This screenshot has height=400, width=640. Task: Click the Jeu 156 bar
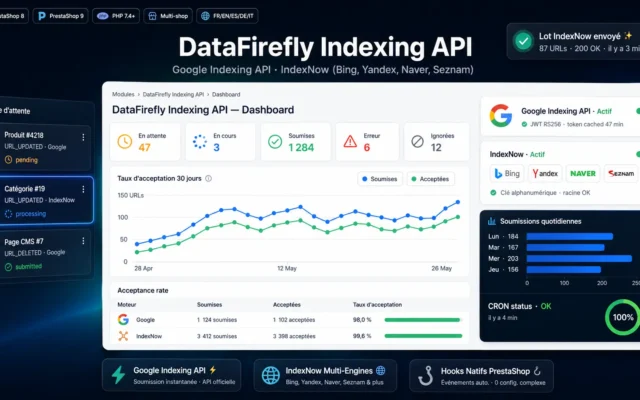(x=564, y=269)
